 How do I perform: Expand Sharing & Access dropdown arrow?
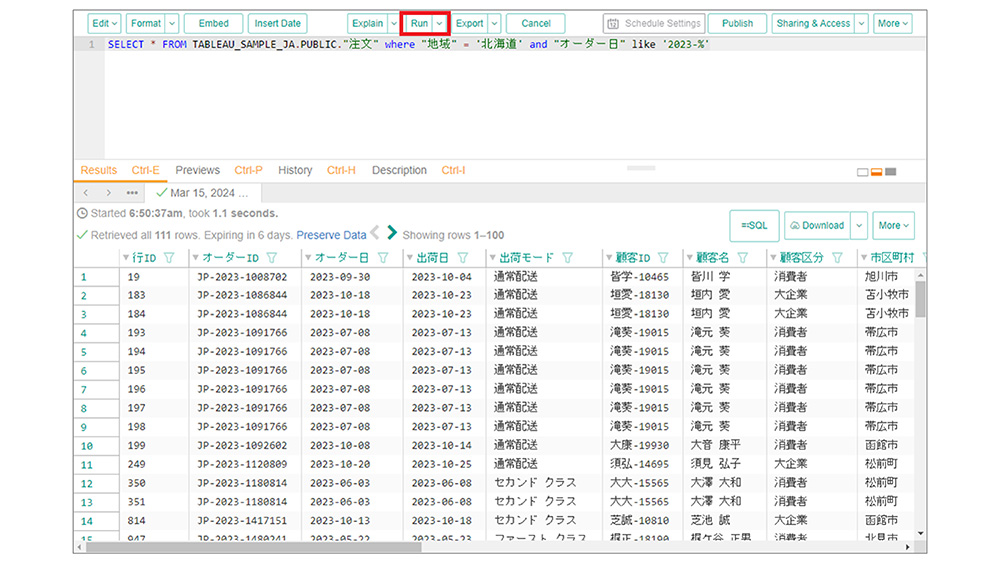(x=862, y=24)
